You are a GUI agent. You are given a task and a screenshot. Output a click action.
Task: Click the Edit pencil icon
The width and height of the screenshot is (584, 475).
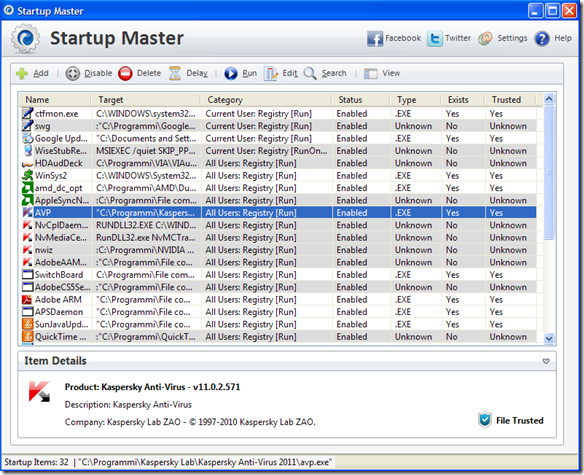[271, 73]
